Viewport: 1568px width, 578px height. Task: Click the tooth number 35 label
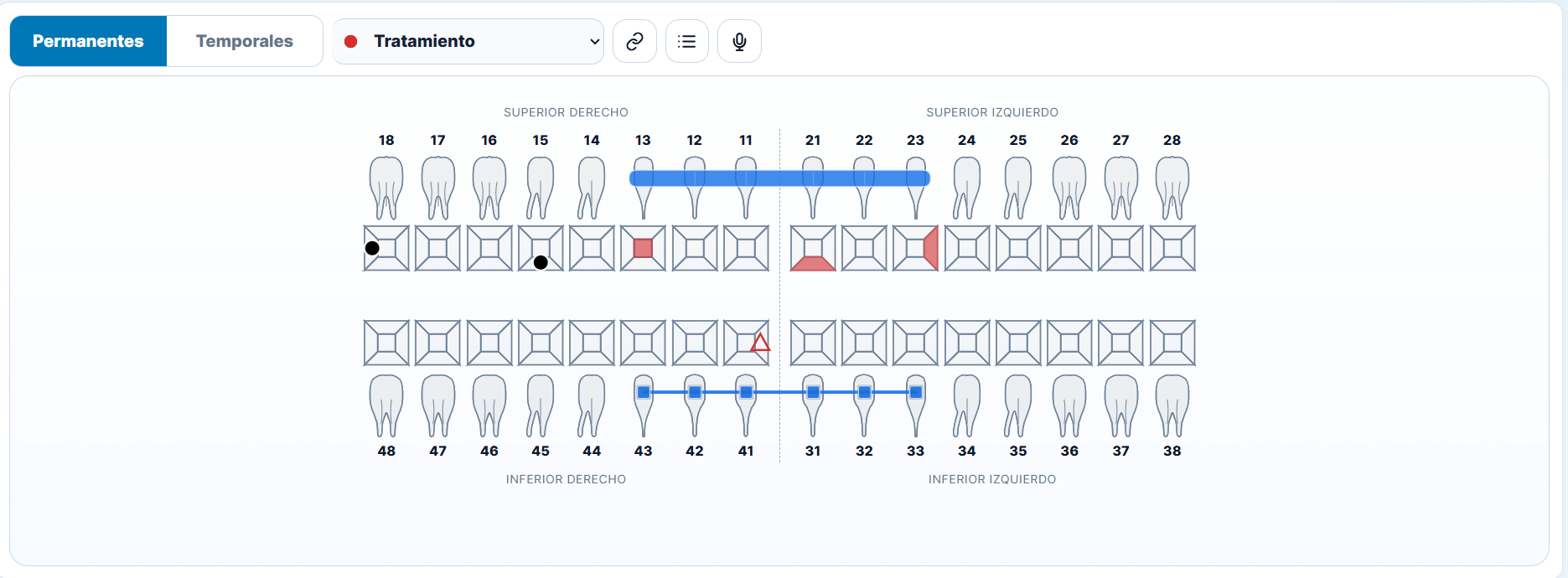1018,451
